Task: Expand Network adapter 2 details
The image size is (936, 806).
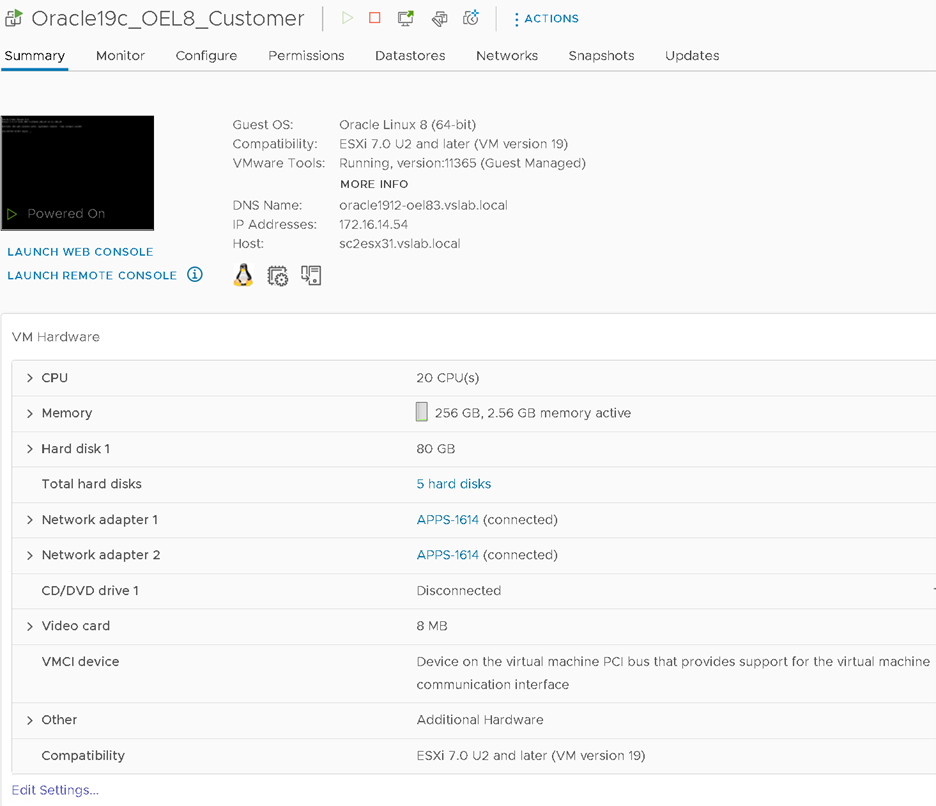Action: [30, 555]
